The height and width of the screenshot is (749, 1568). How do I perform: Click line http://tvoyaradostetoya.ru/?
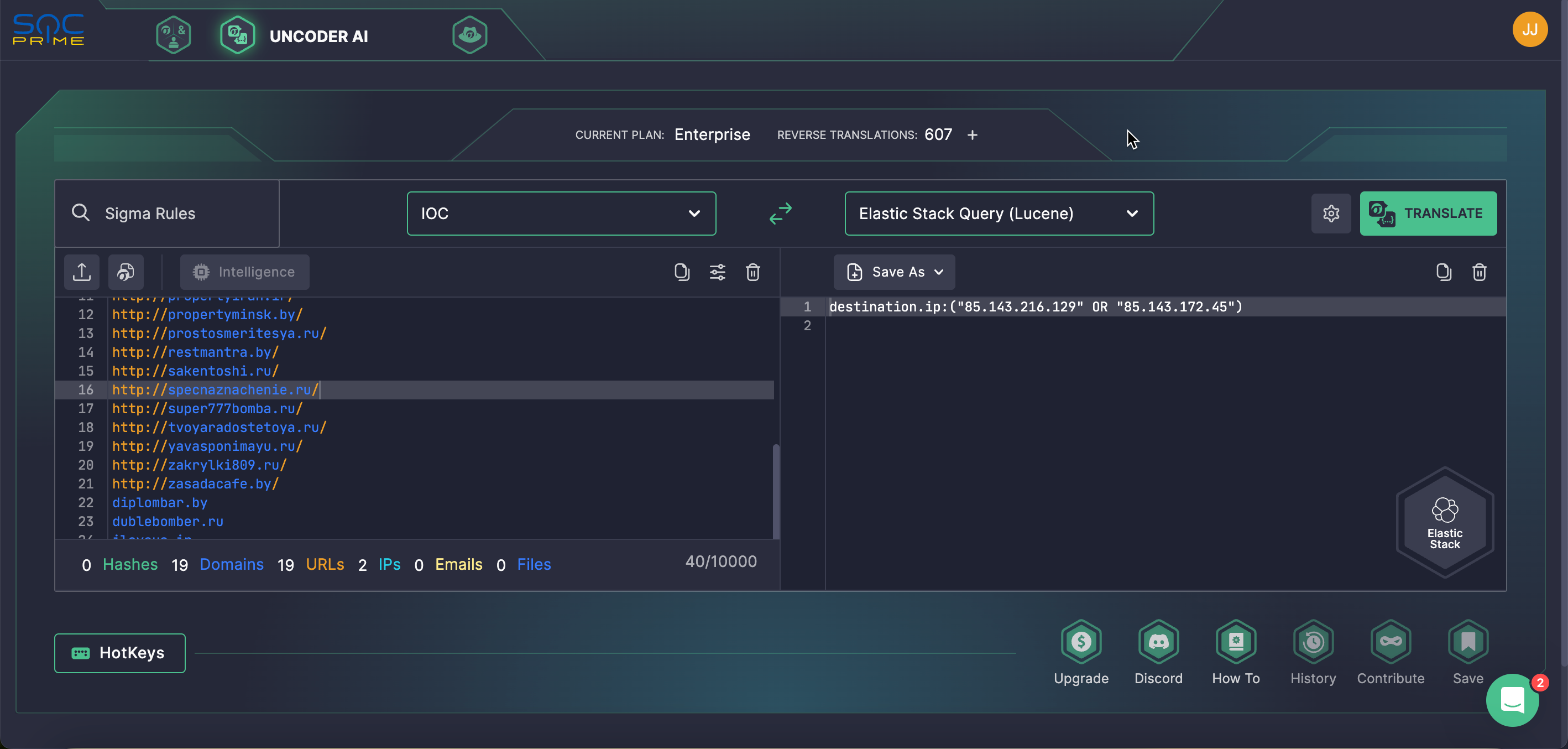(219, 428)
